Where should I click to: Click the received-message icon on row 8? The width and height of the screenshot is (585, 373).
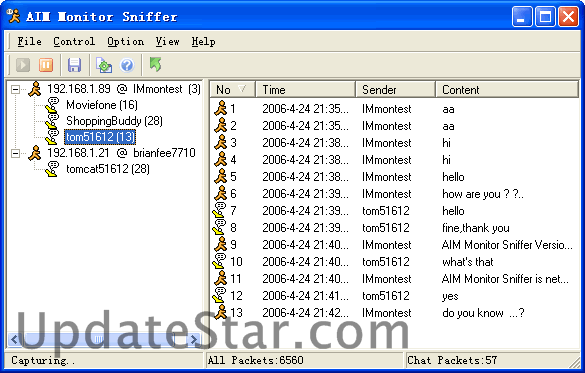(x=219, y=227)
